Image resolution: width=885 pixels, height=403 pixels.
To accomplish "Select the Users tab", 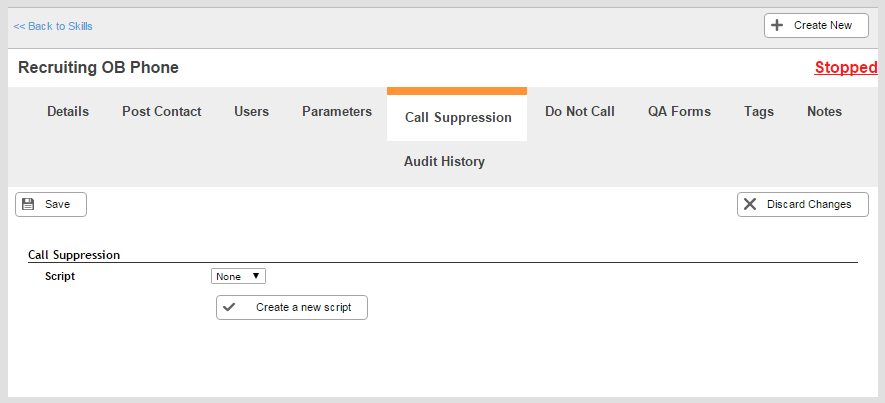I will point(251,112).
